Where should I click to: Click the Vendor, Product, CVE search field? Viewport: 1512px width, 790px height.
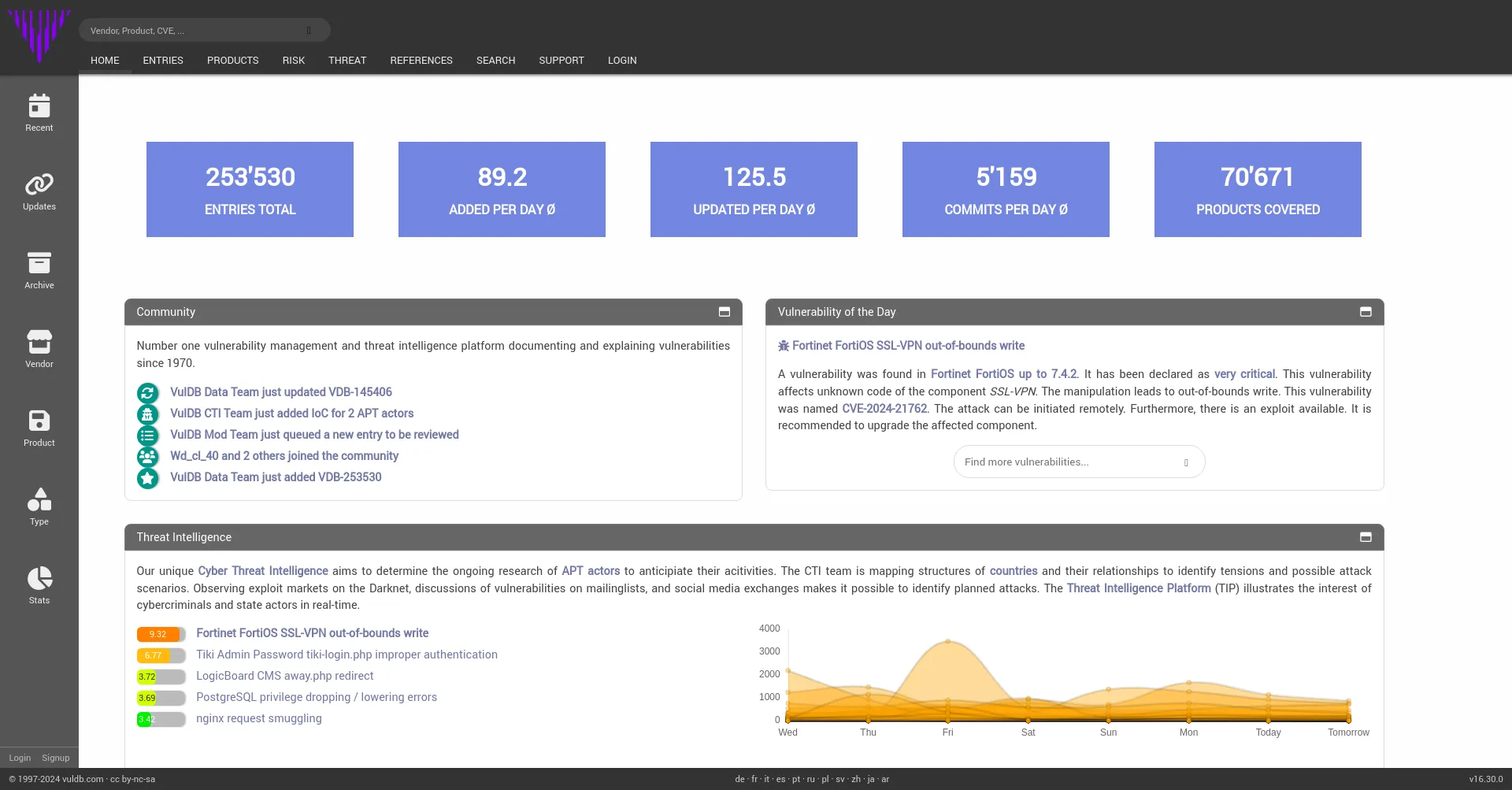click(197, 31)
